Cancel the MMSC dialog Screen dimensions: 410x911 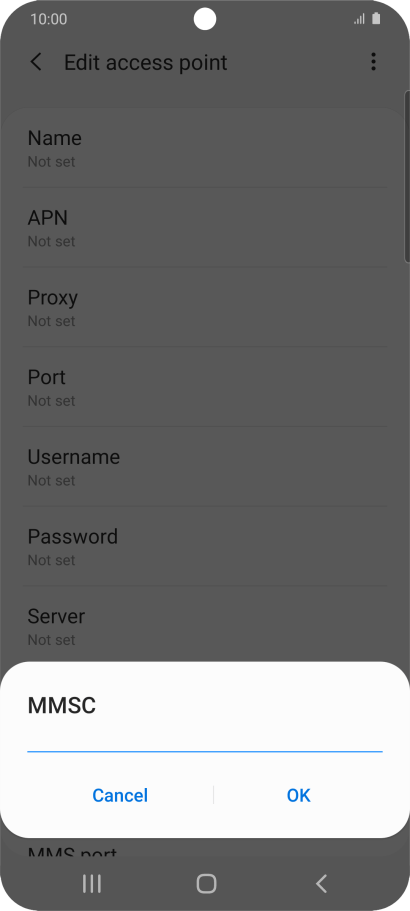120,795
